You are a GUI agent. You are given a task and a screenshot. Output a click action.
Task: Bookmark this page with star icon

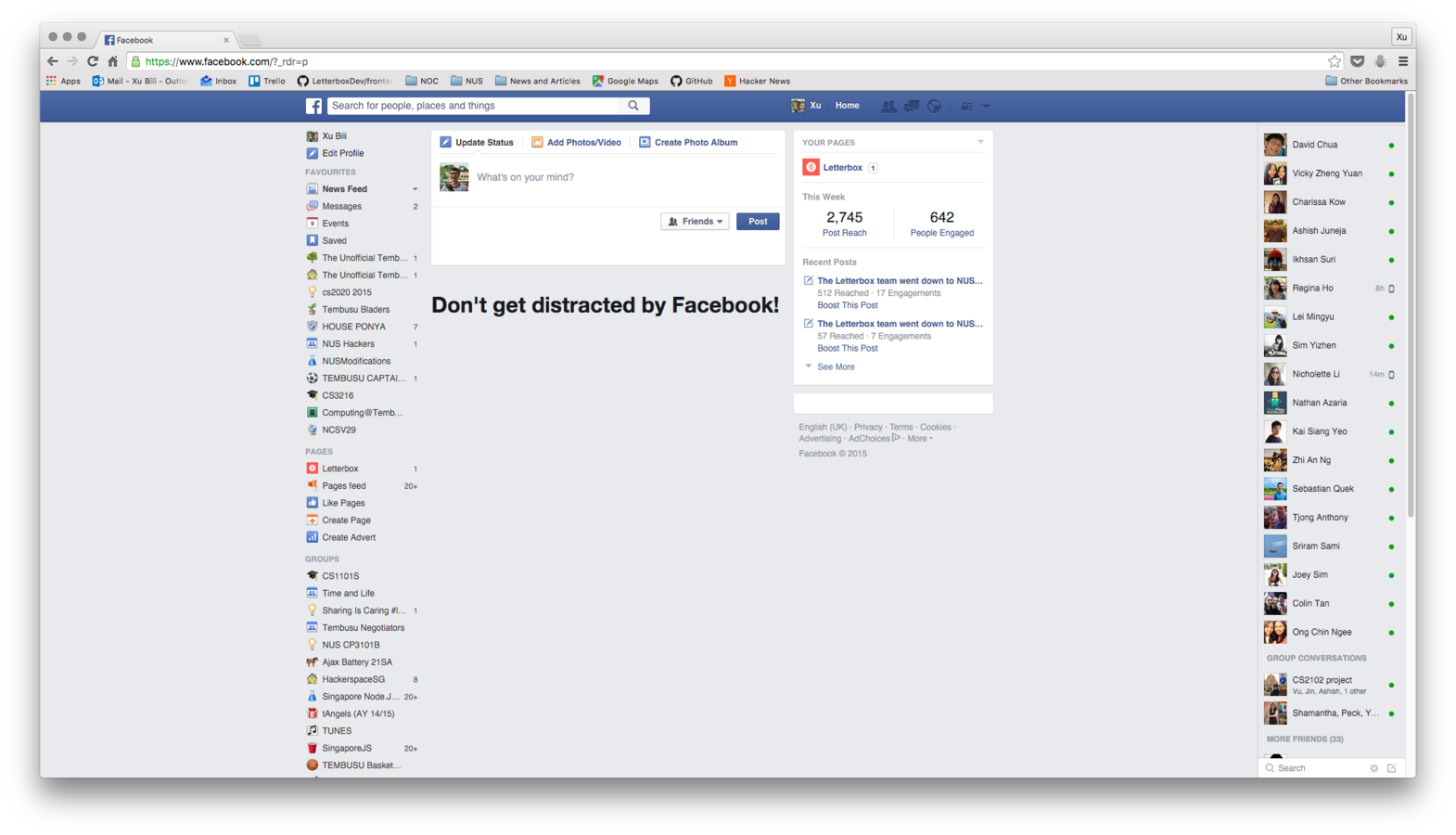tap(1334, 61)
